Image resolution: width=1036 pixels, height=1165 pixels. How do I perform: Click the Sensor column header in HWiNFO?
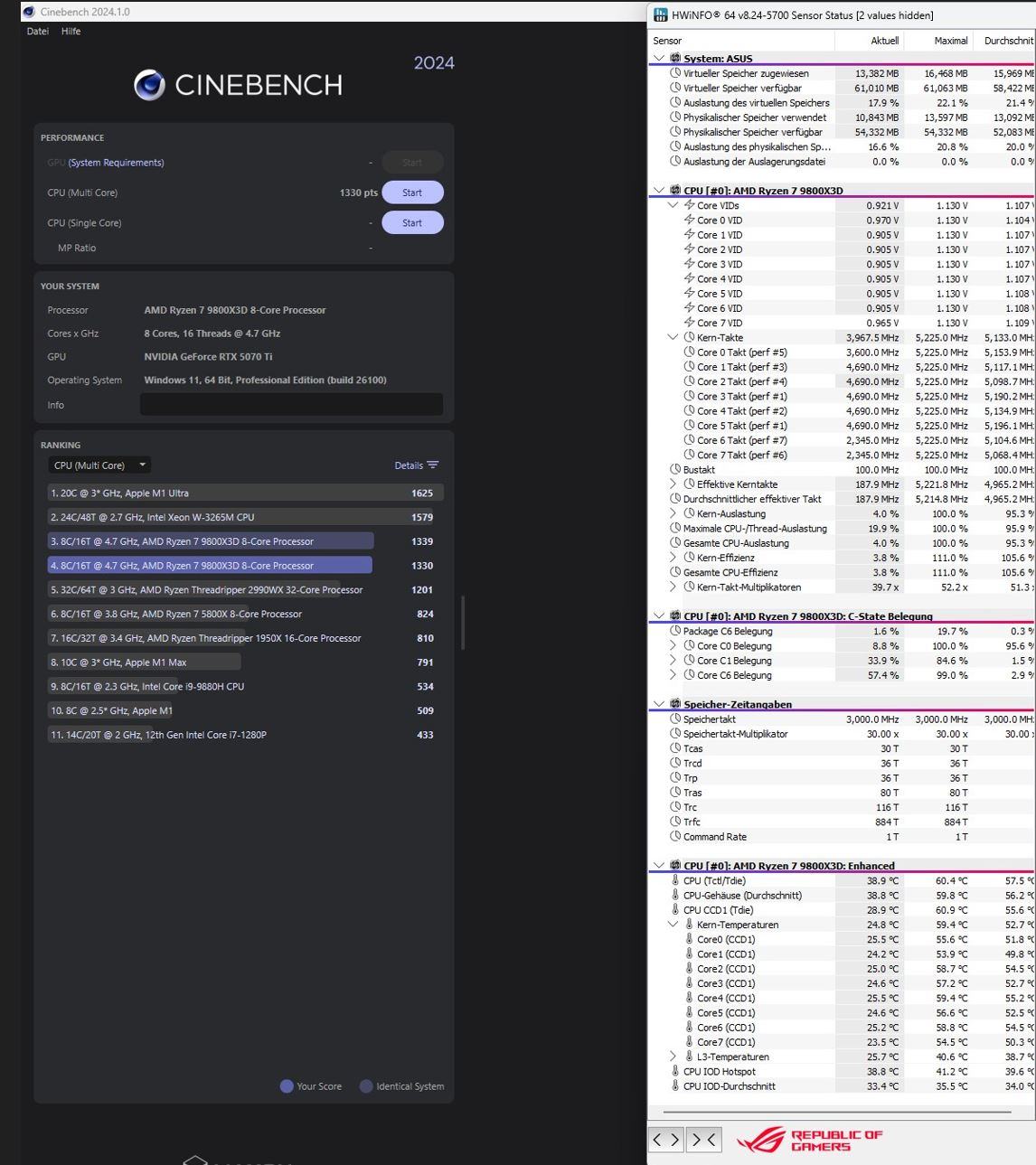click(x=741, y=41)
